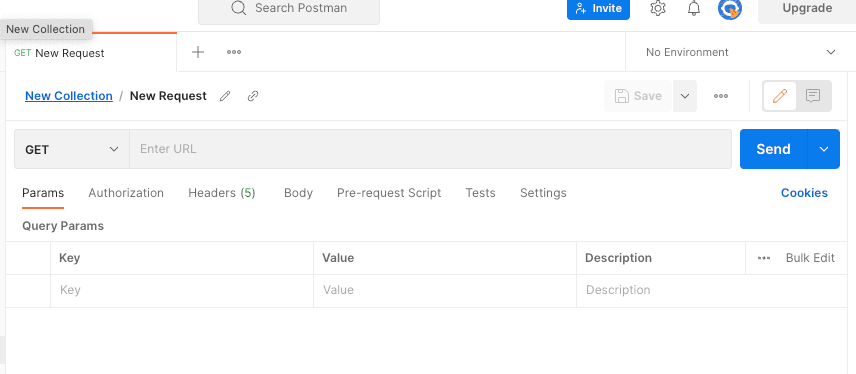This screenshot has height=374, width=856.
Task: Open the Headers (5) tab
Action: (222, 193)
